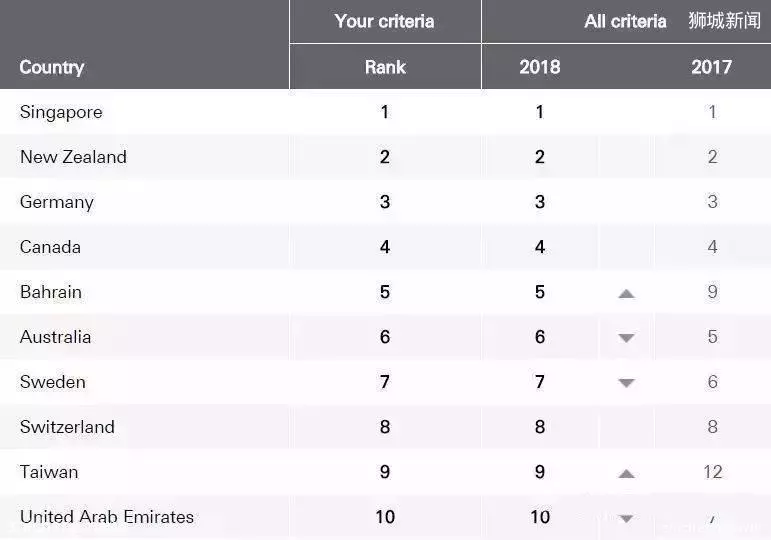
Task: Click the down arrow in Australia row
Action: 626,338
